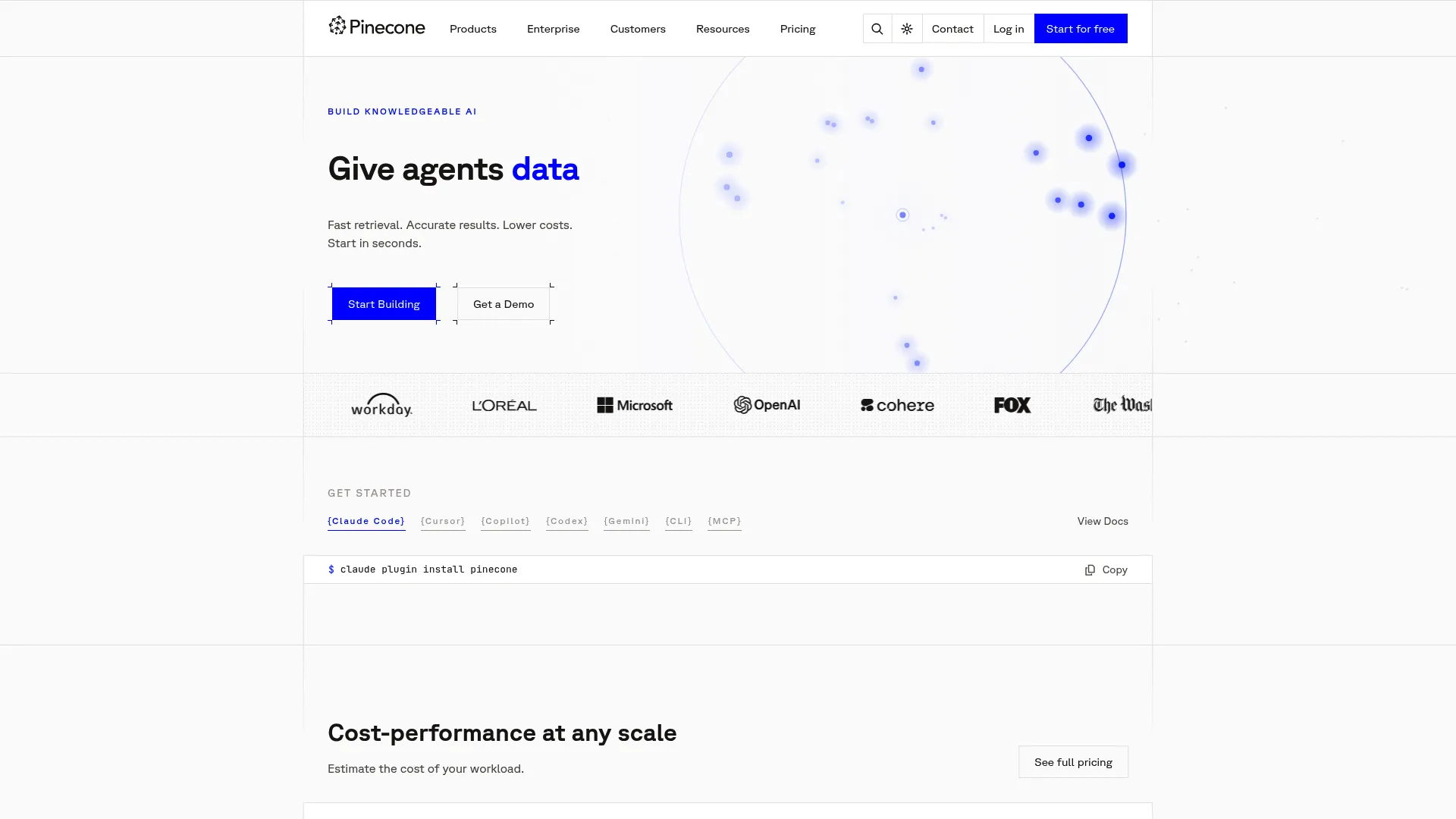
Task: Click the Give agents data headline
Action: click(453, 169)
